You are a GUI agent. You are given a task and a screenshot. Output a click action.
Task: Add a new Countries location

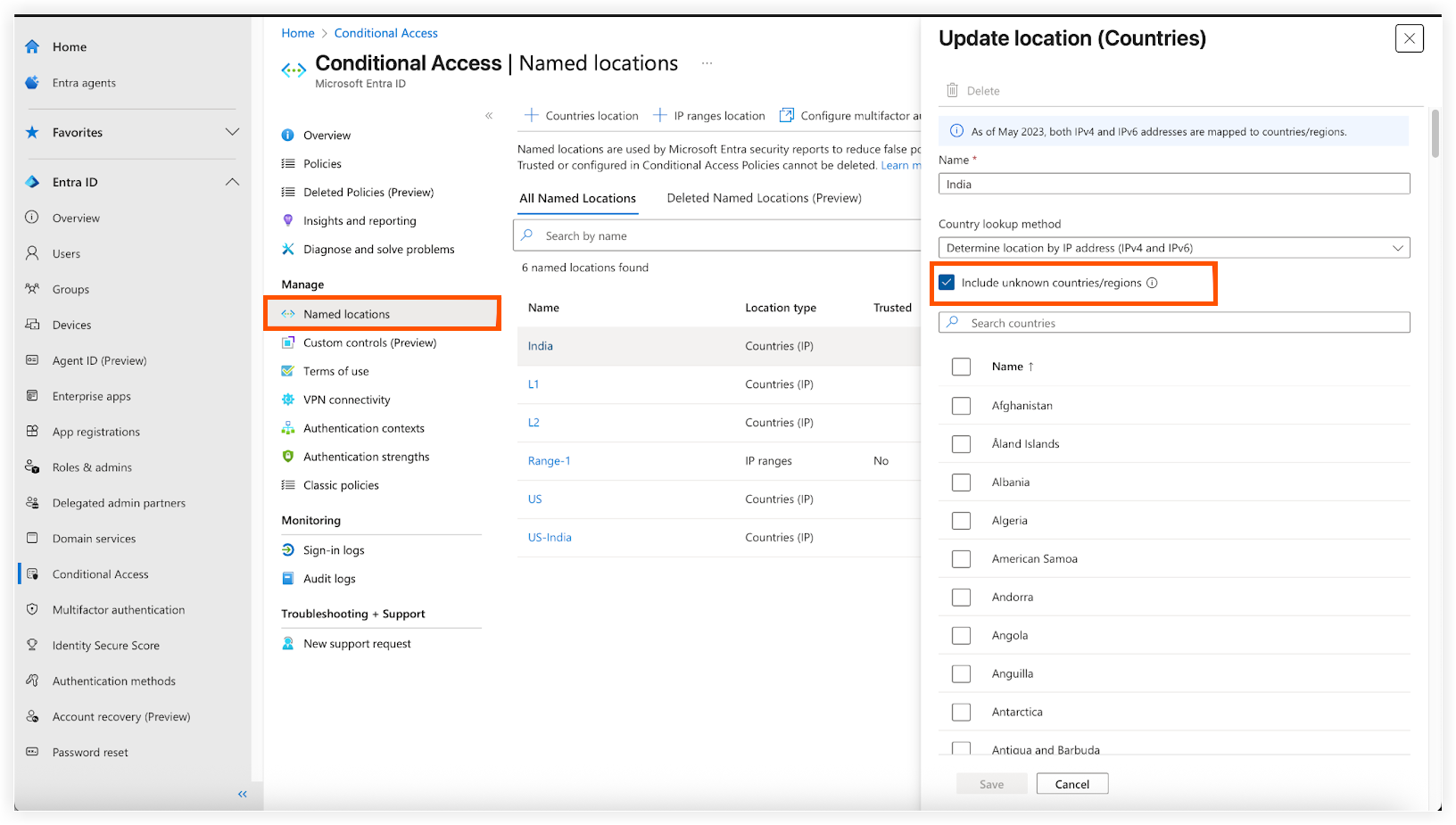[x=581, y=115]
